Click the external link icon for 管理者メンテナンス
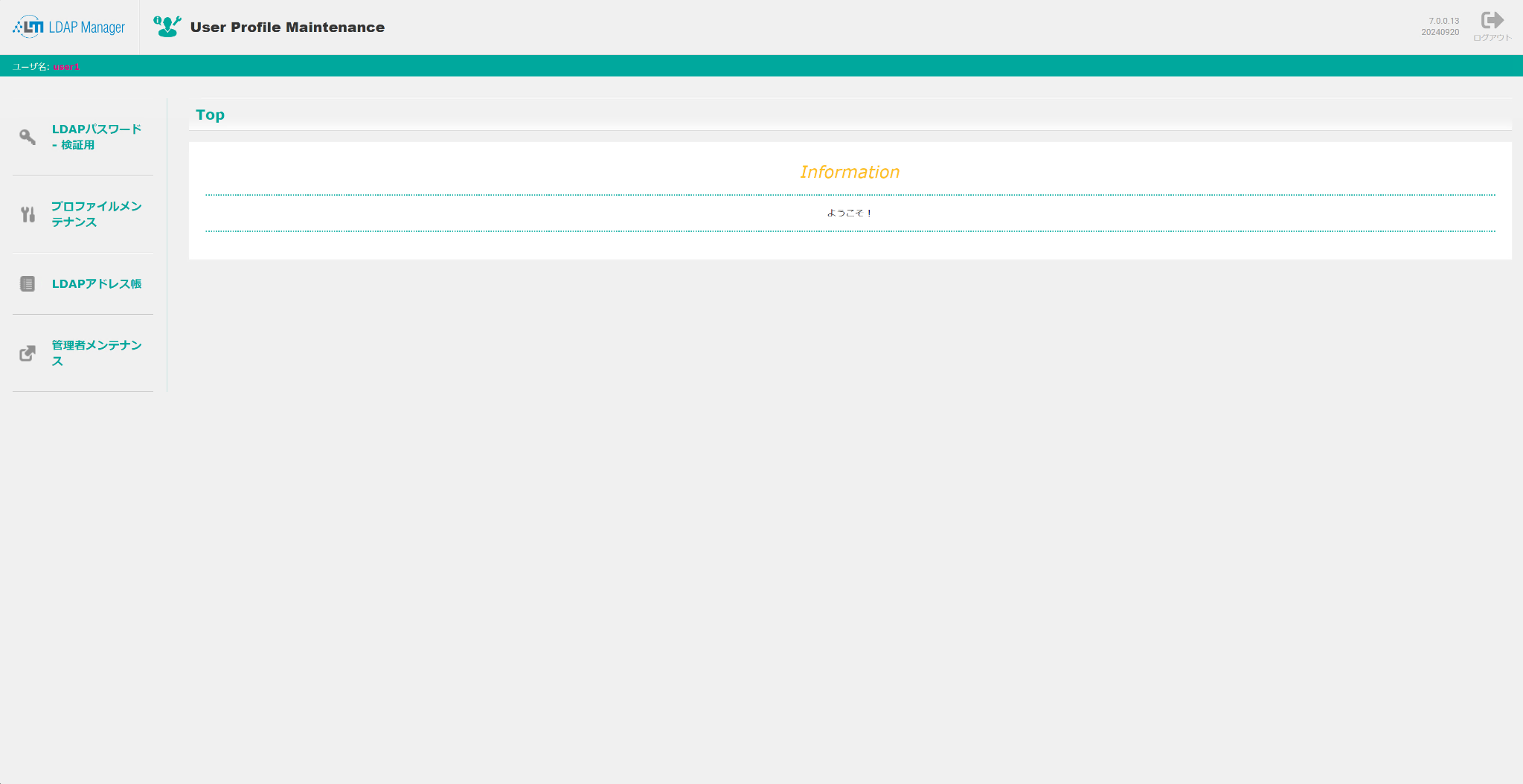Image resolution: width=1523 pixels, height=784 pixels. pos(28,353)
